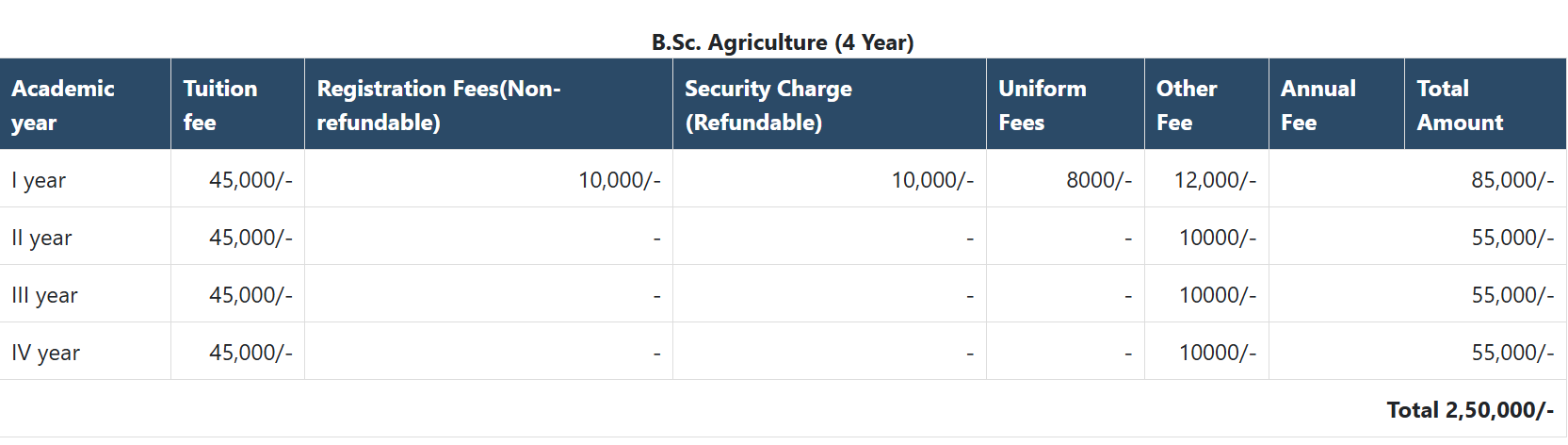Click the Tuition fee column header

220,105
